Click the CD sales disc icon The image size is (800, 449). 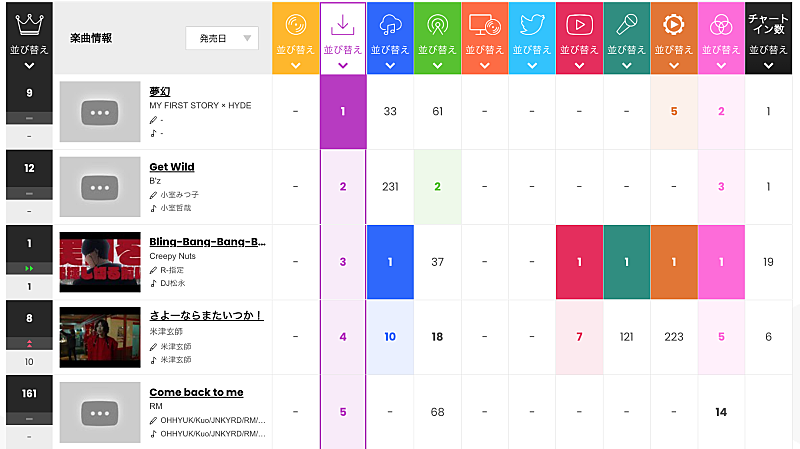tap(295, 24)
